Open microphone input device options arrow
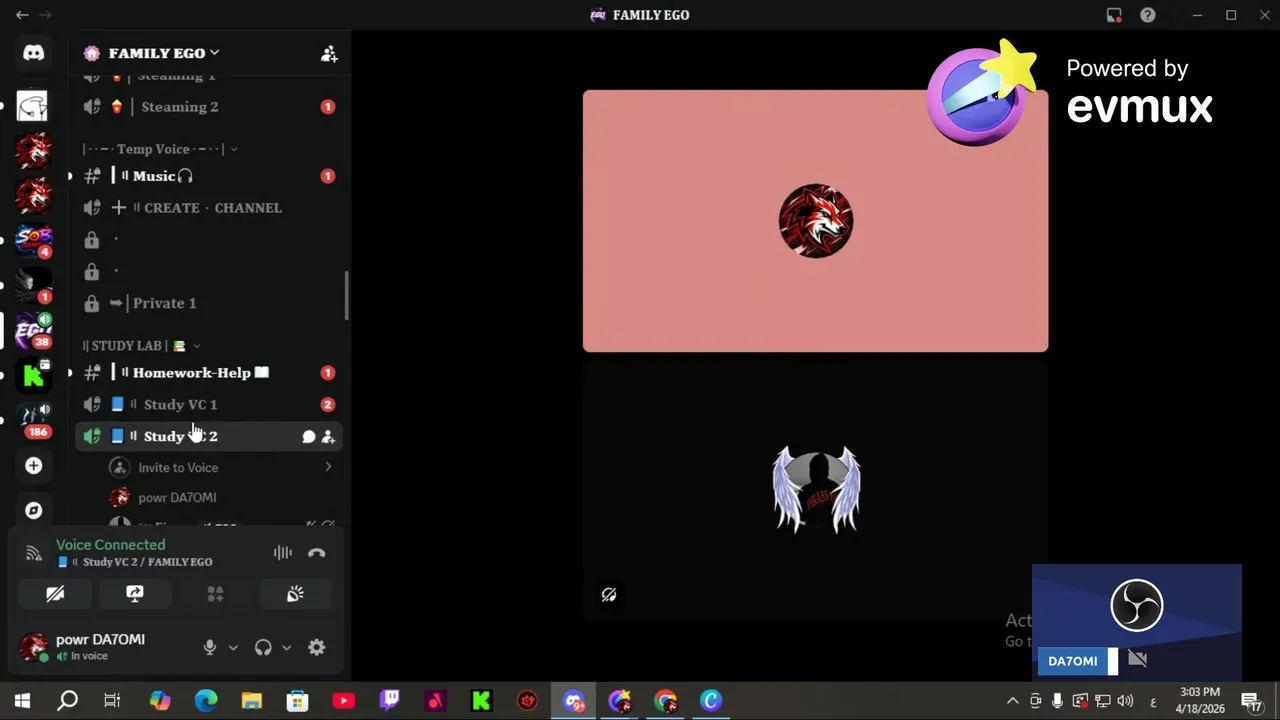The width and height of the screenshot is (1280, 720). point(233,648)
